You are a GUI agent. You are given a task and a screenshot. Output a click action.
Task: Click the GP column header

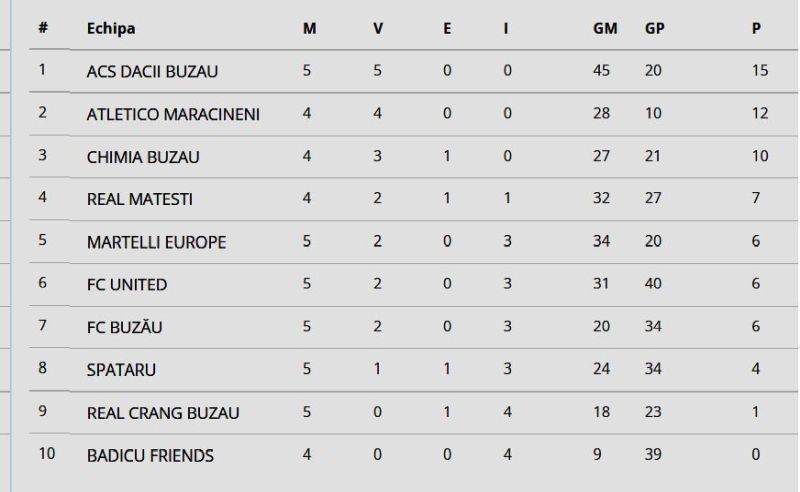(x=655, y=28)
